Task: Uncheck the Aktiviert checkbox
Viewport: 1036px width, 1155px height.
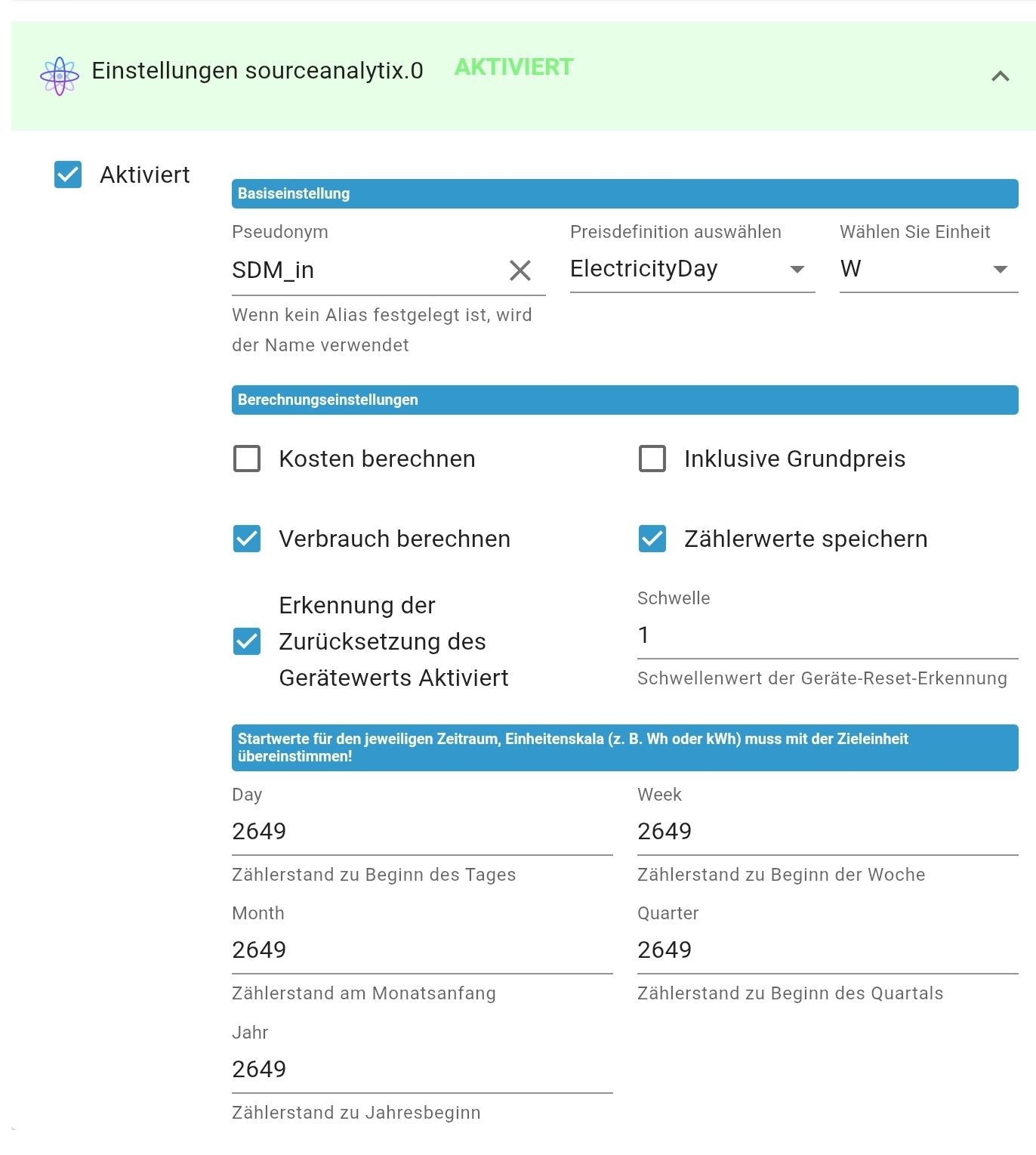Action: 67,174
